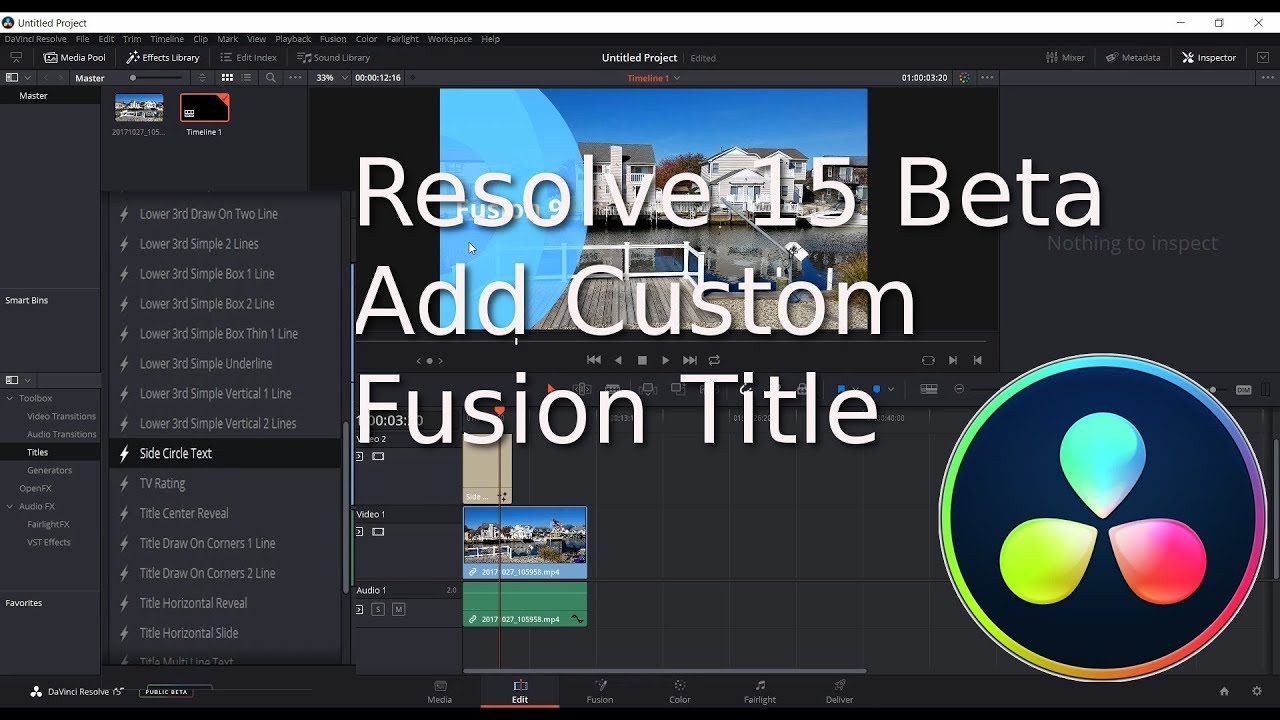Click the stop playback button

642,360
